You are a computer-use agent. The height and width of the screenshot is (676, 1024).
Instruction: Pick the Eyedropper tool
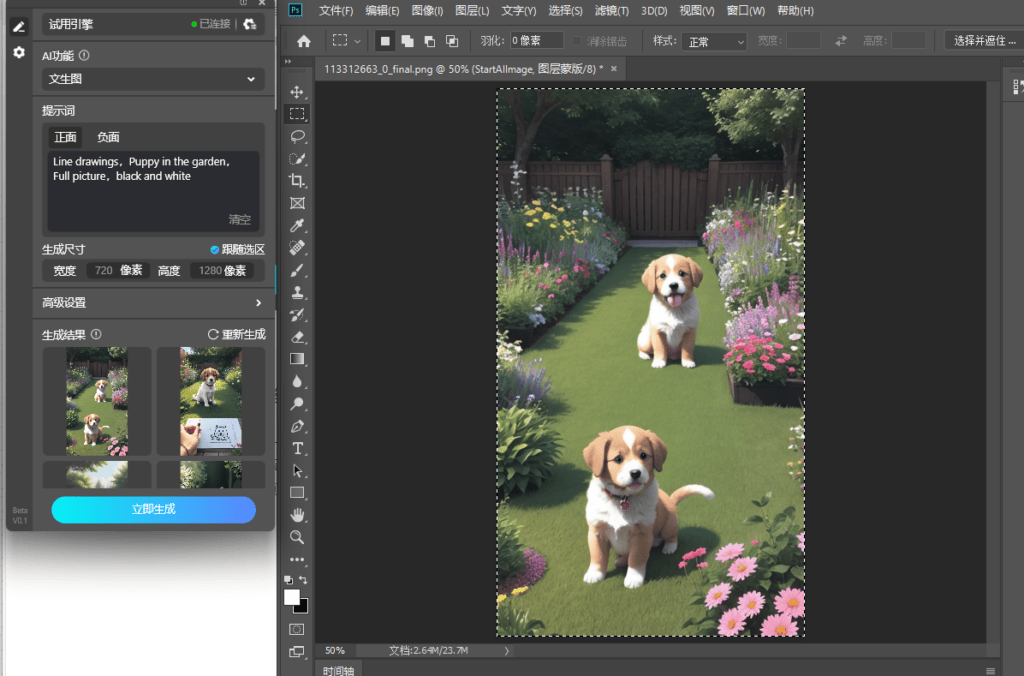(x=297, y=225)
